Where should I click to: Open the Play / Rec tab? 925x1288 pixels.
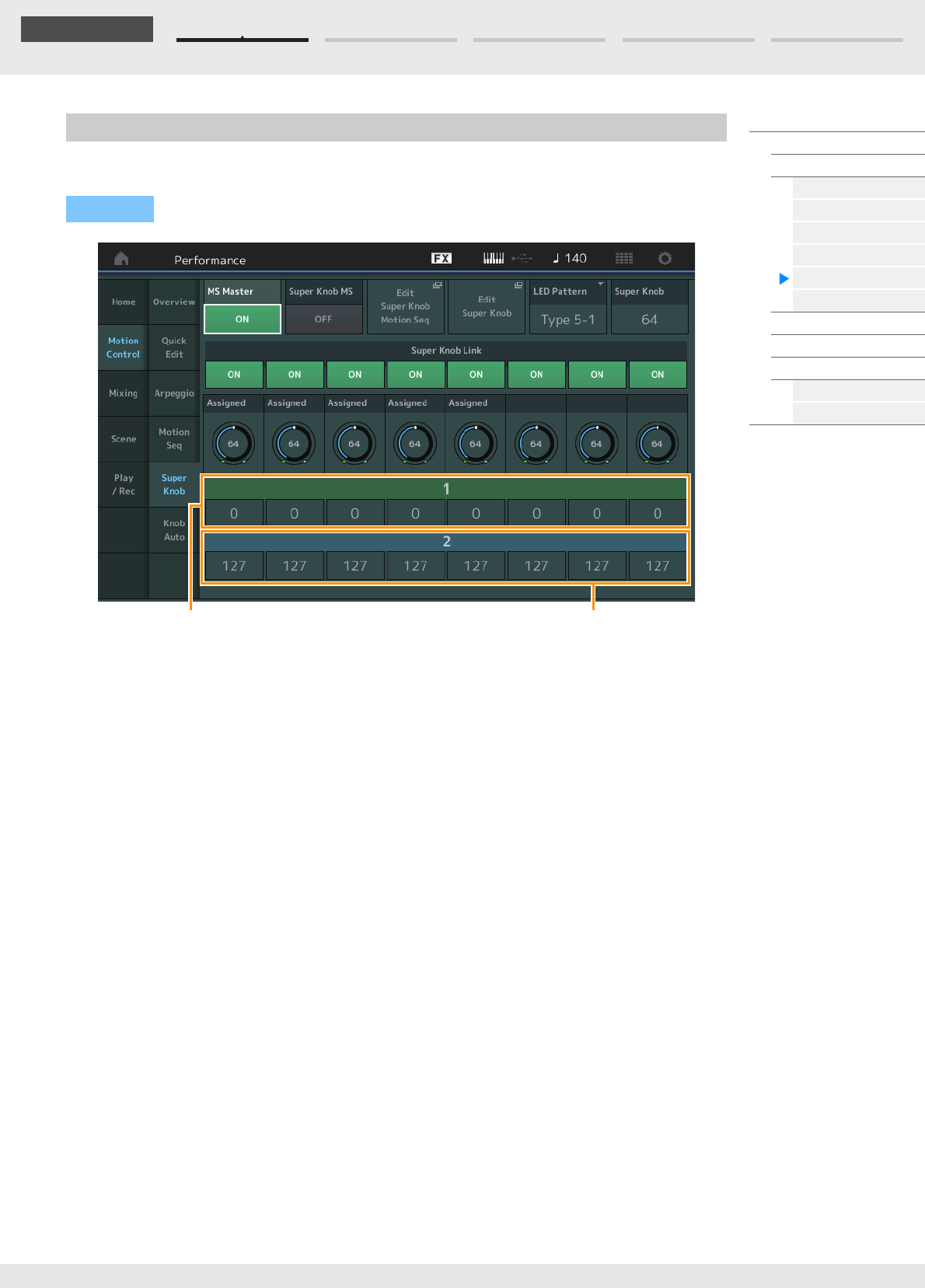click(124, 484)
